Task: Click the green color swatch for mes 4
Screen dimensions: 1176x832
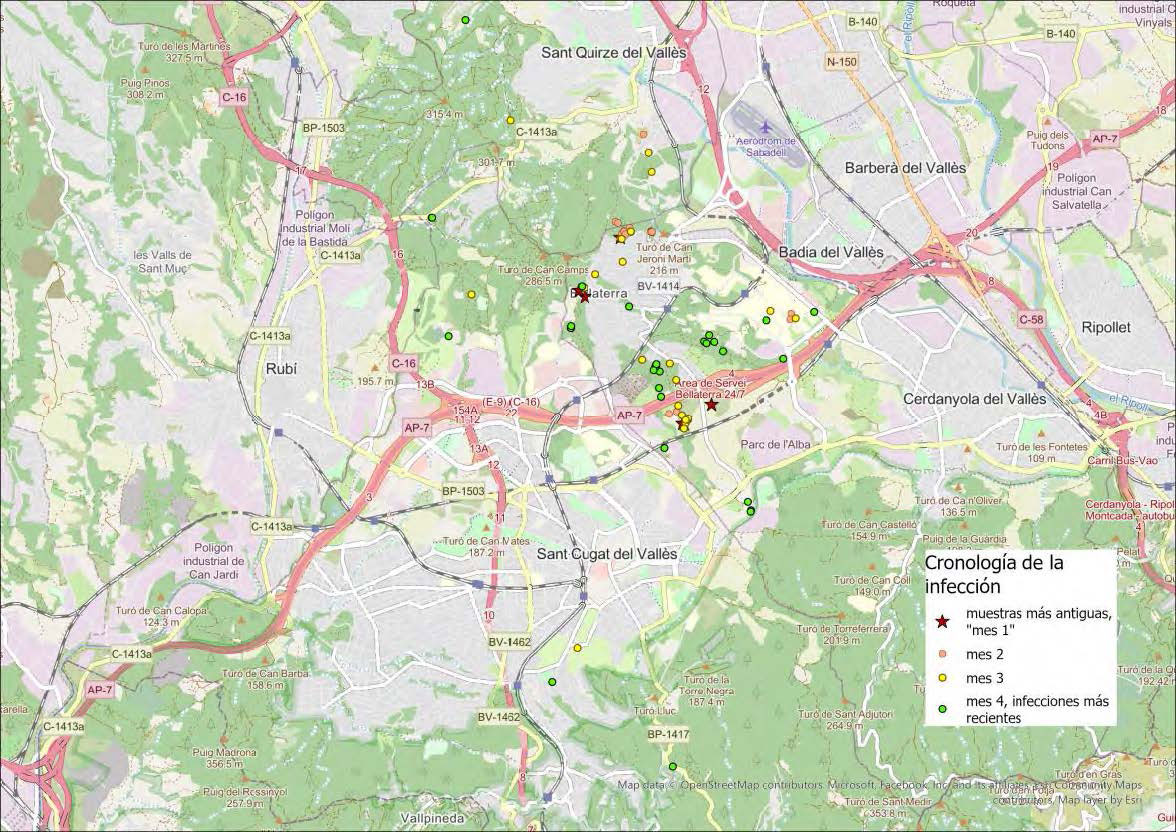Action: coord(942,708)
